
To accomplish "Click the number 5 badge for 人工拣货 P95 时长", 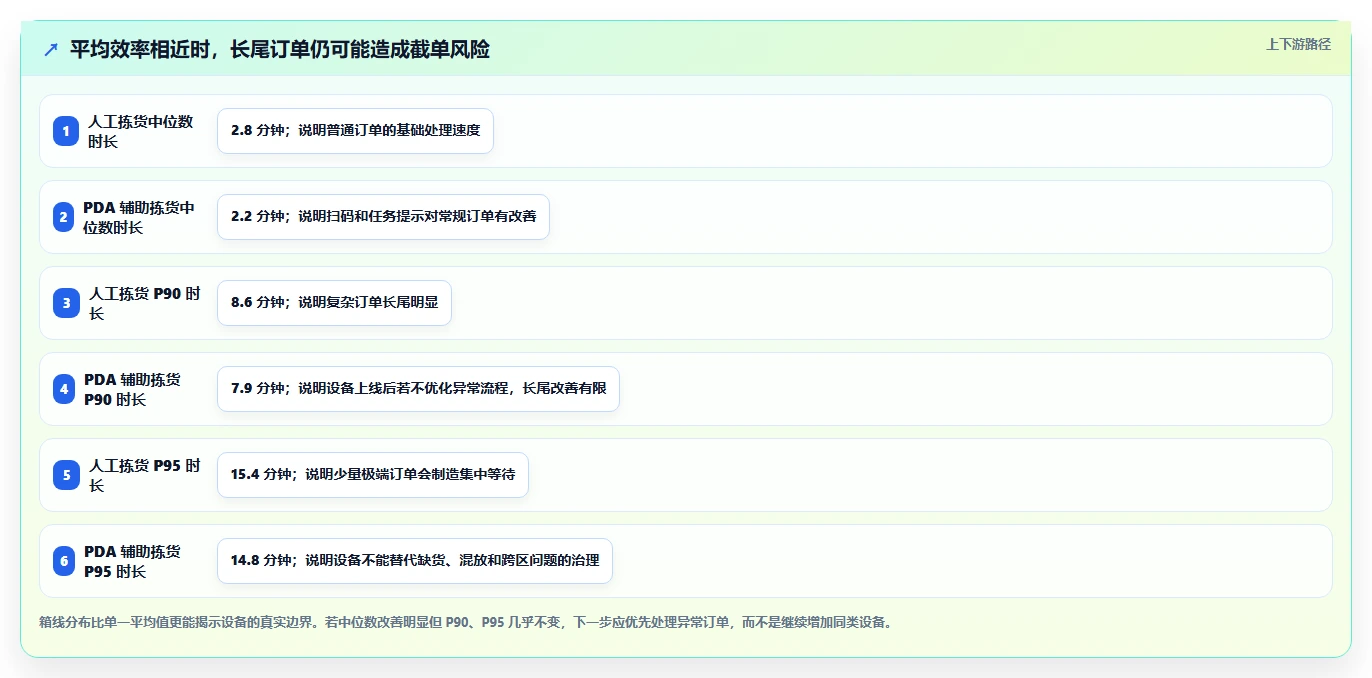I will tap(66, 475).
